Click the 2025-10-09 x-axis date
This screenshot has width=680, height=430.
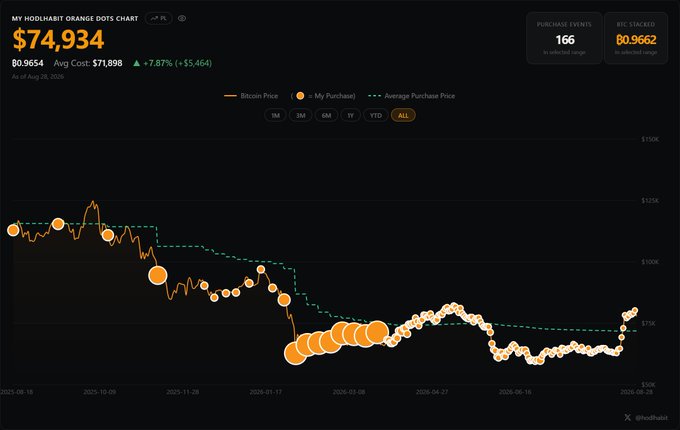click(x=100, y=392)
